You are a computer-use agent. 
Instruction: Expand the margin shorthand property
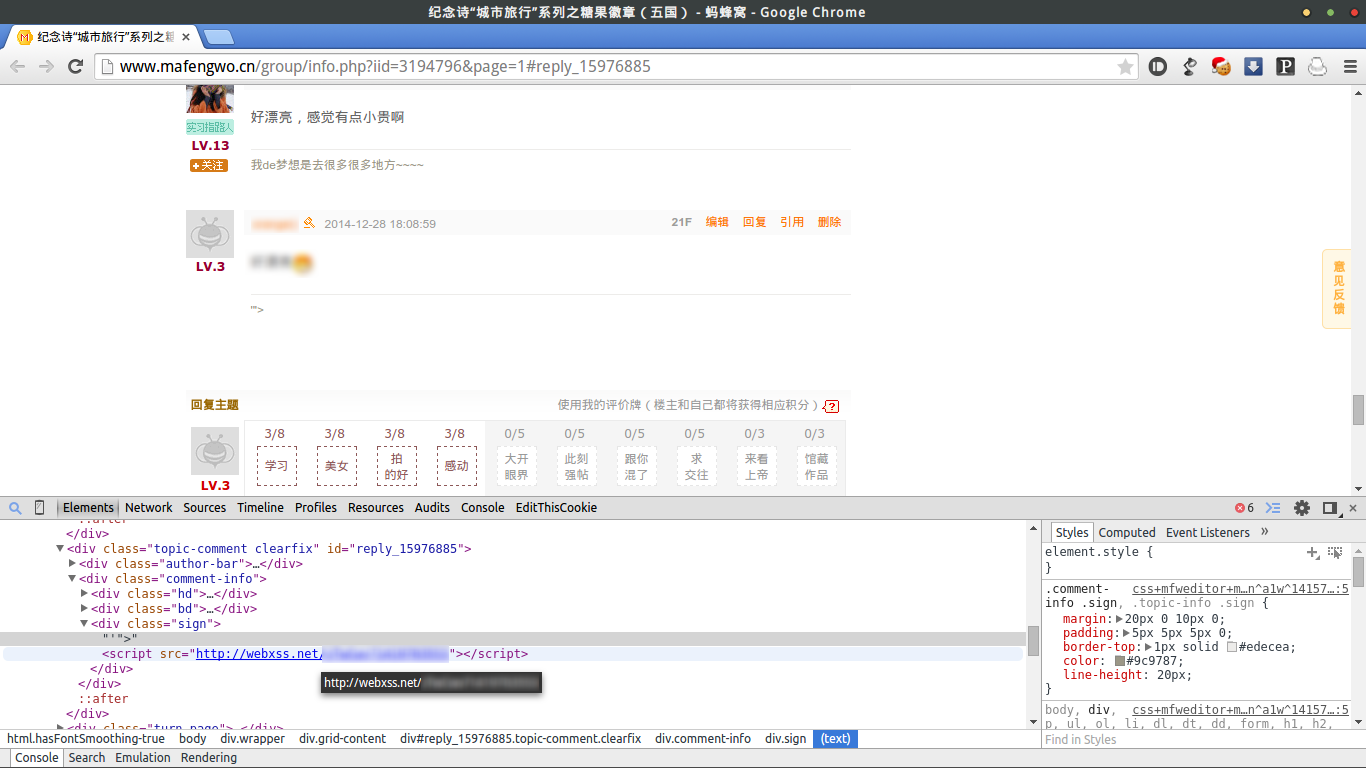1120,619
